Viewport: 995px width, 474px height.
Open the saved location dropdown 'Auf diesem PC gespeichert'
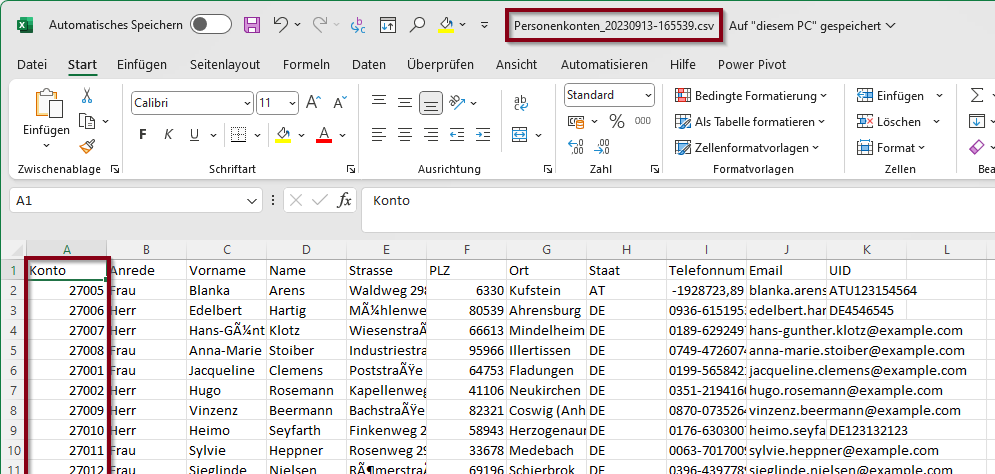[812, 25]
